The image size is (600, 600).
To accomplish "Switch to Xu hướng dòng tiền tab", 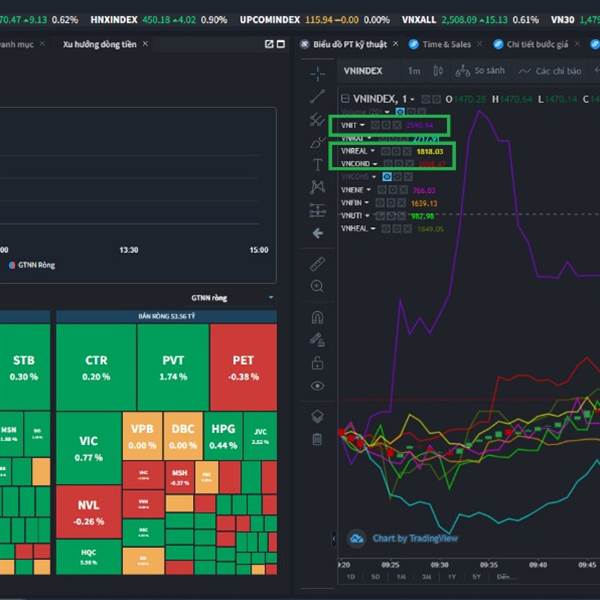I will coord(99,44).
